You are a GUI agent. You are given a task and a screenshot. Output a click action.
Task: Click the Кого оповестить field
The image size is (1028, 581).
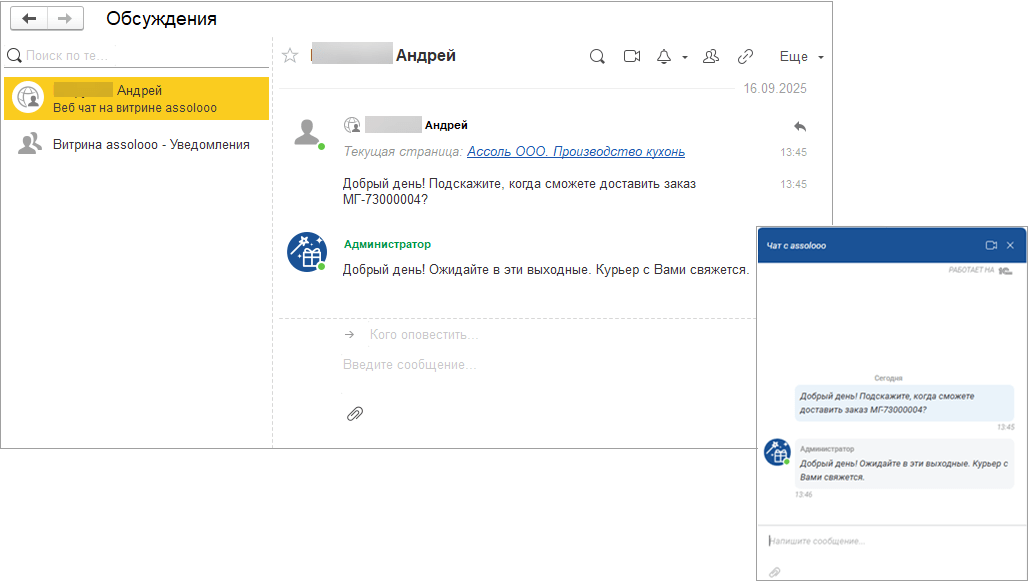[x=424, y=334]
